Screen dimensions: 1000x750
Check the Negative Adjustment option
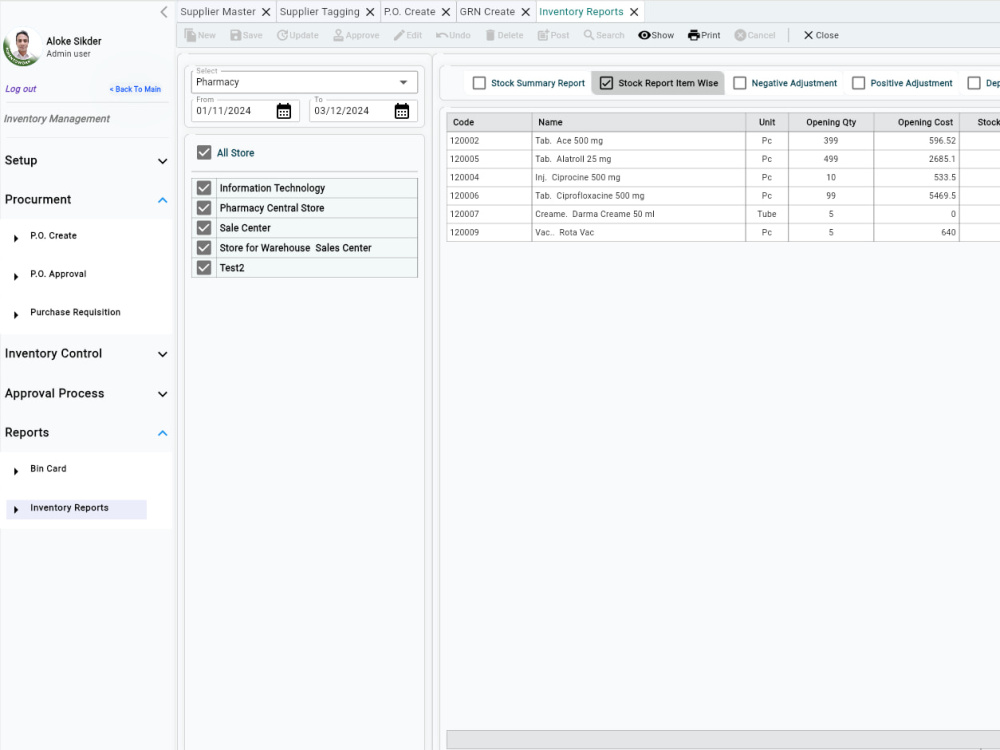pos(740,83)
